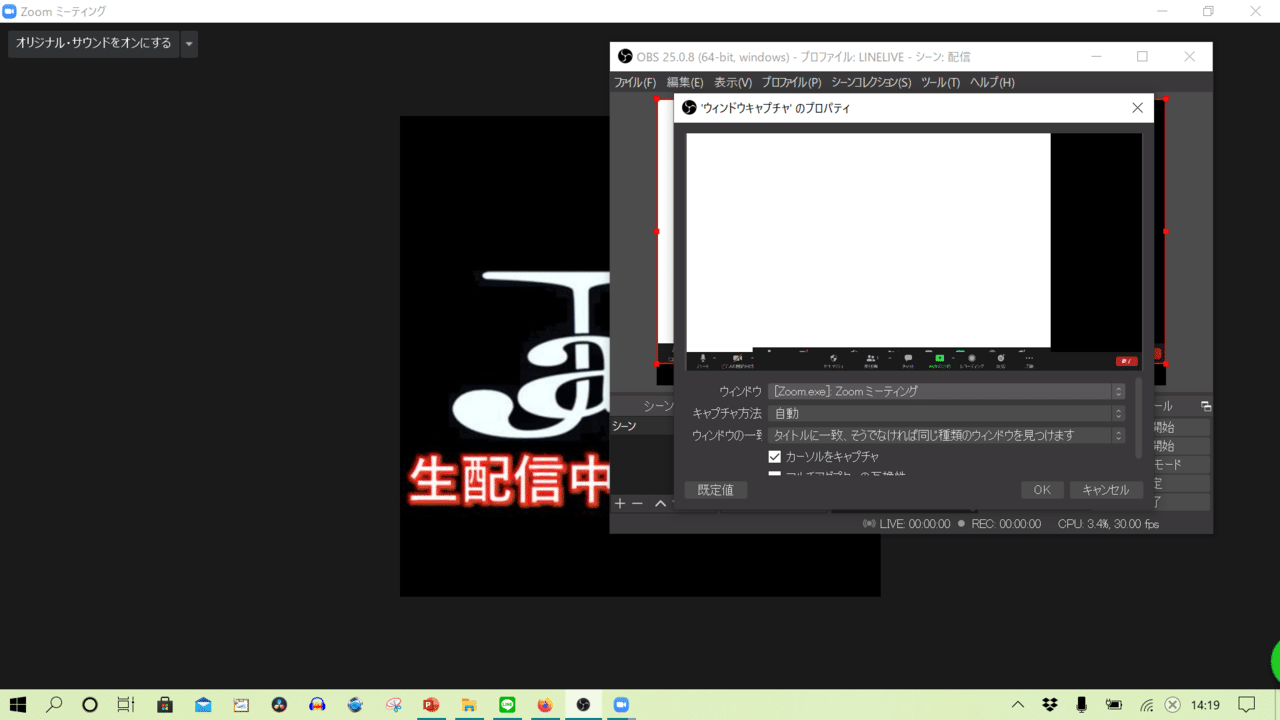The height and width of the screenshot is (720, 1280).
Task: Open Dropbox tray icon
Action: pos(1050,705)
